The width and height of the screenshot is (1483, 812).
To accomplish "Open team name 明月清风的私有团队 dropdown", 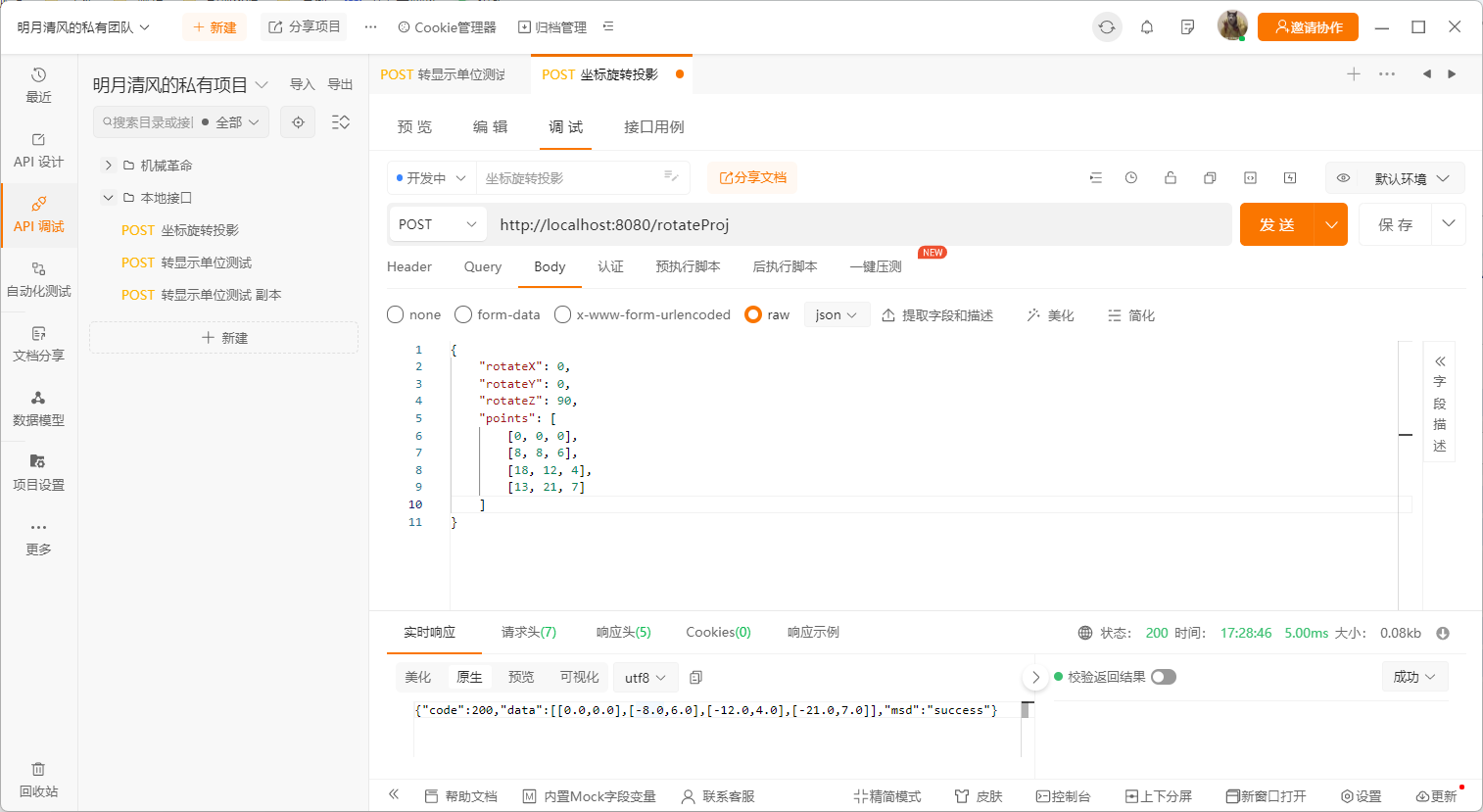I will (x=83, y=27).
